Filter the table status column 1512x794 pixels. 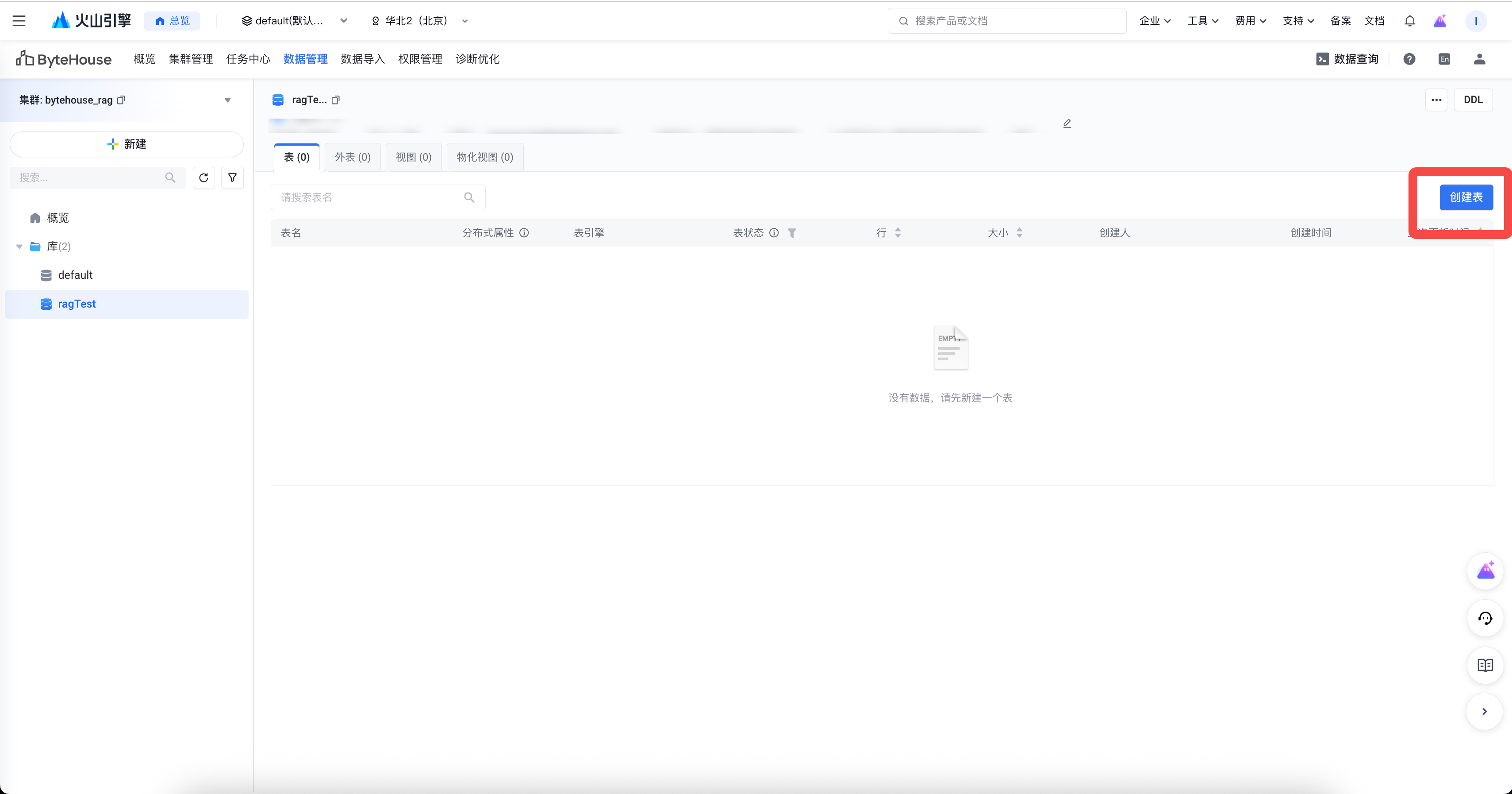(x=792, y=233)
